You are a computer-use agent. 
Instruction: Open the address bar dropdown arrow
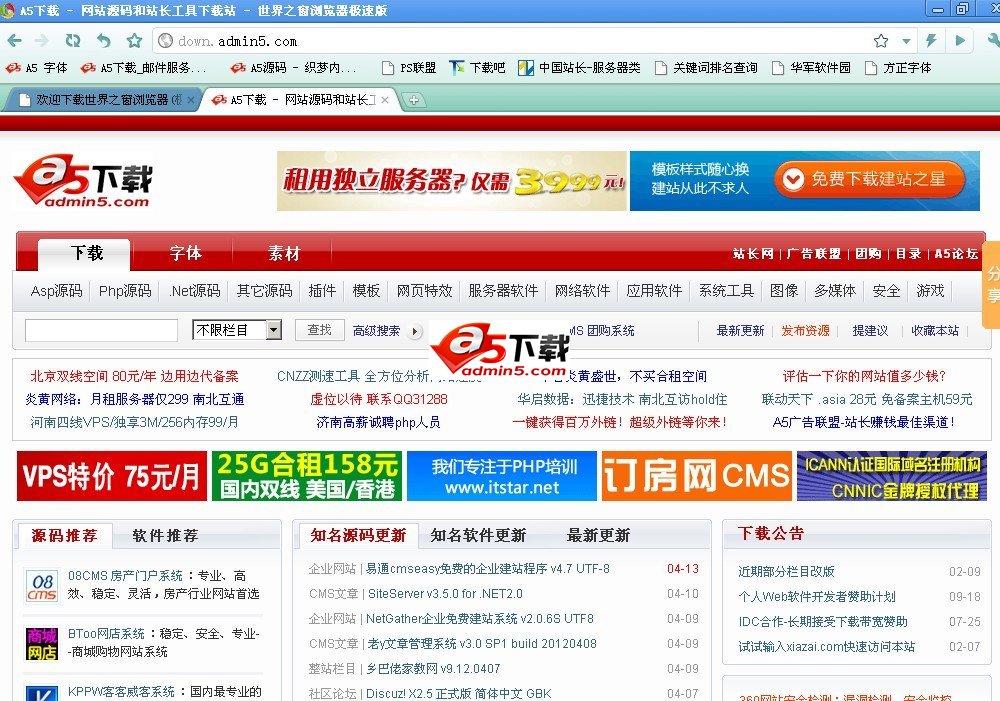[x=906, y=41]
